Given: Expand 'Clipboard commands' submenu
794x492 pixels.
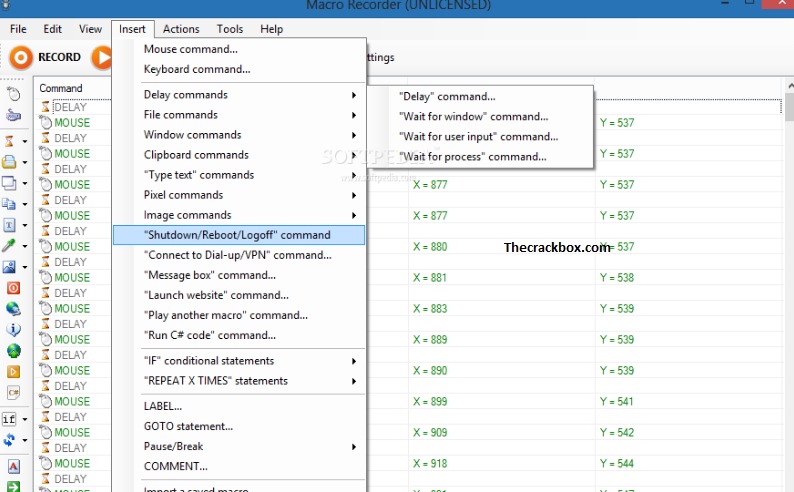Looking at the screenshot, I should click(239, 155).
